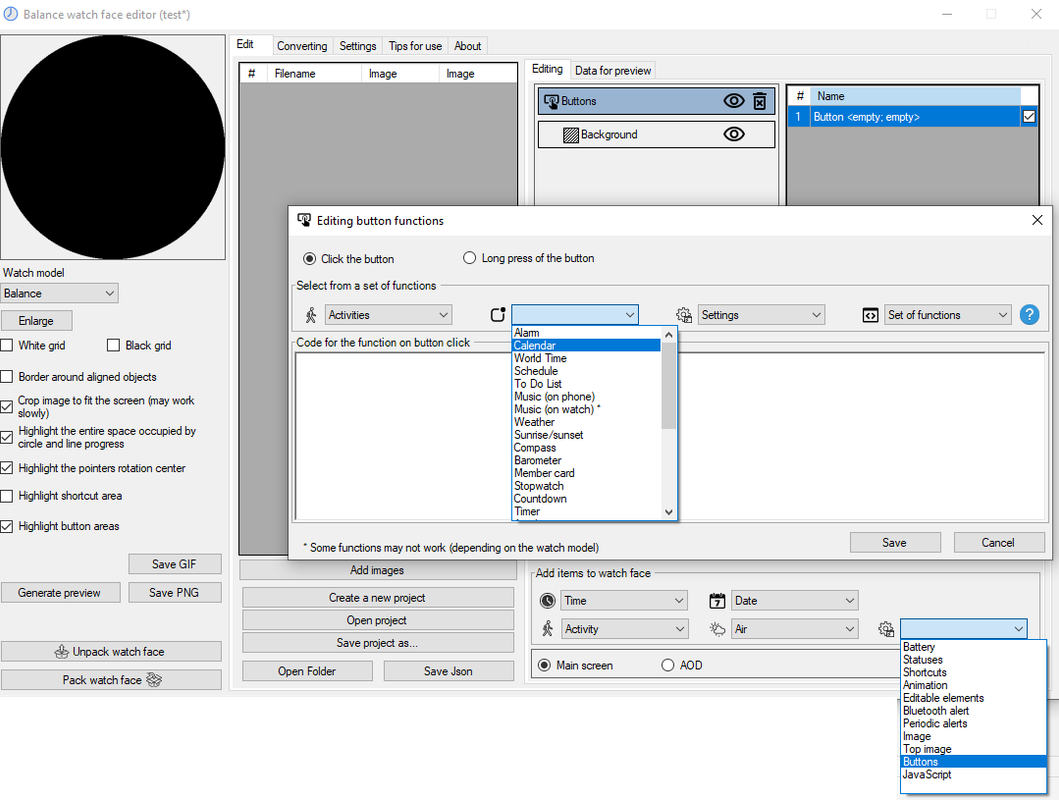
Task: Open the Data for preview tab
Action: pyautogui.click(x=613, y=70)
